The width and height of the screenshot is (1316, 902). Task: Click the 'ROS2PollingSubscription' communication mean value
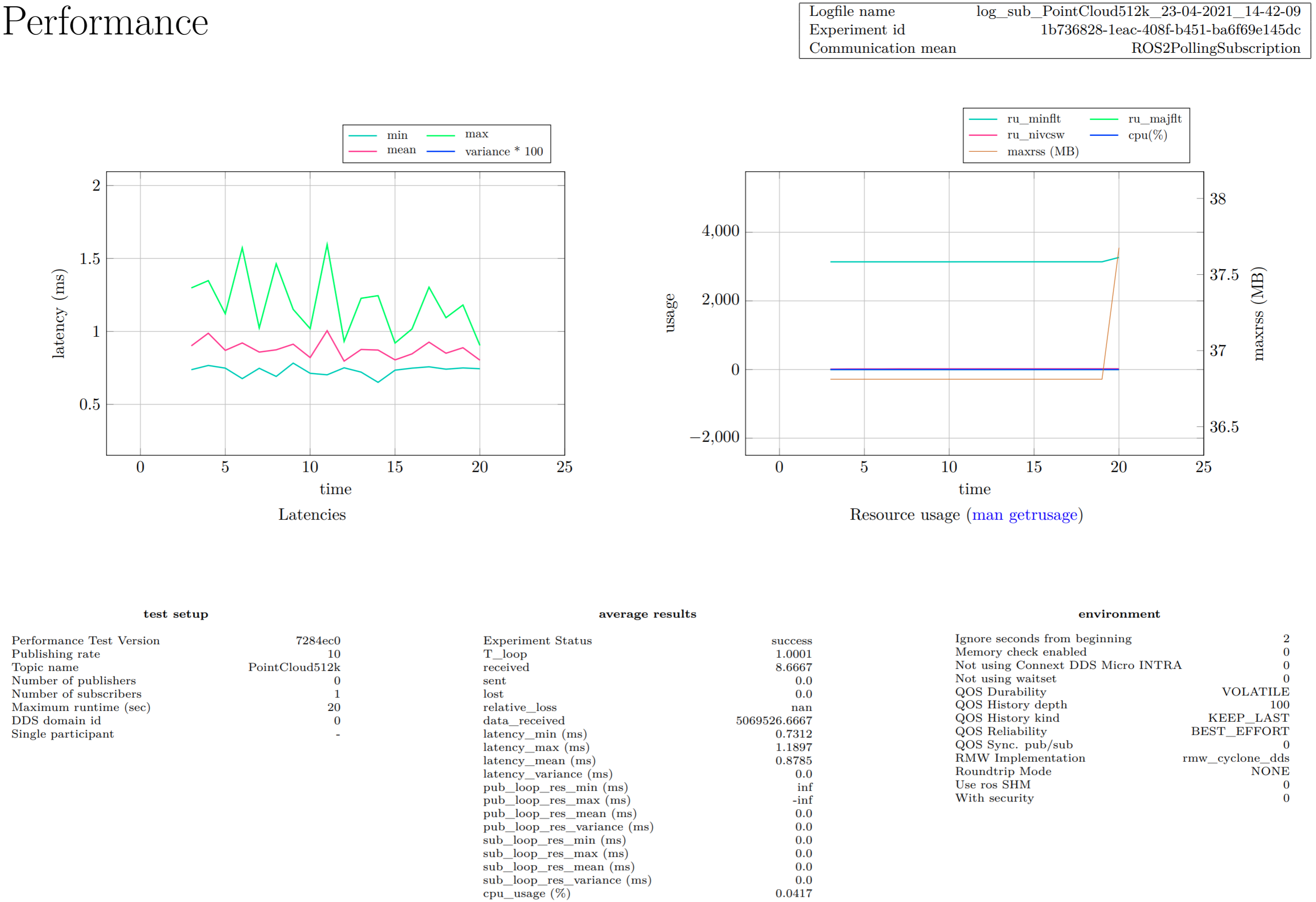[x=1215, y=48]
